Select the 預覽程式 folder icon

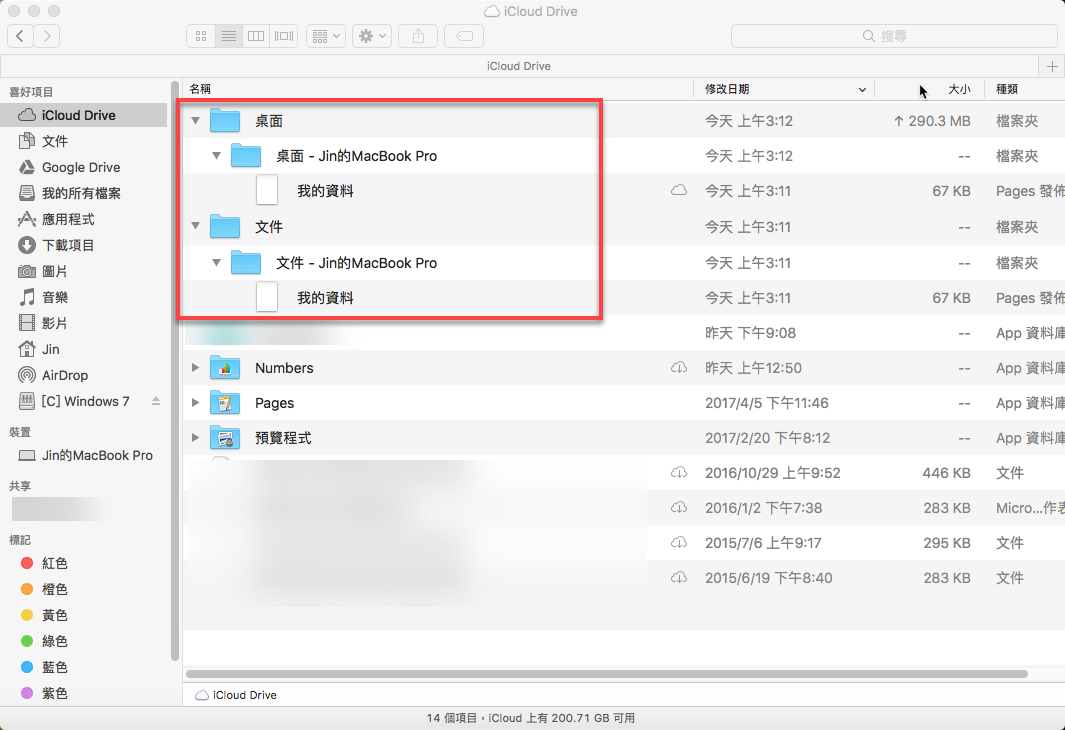(225, 438)
